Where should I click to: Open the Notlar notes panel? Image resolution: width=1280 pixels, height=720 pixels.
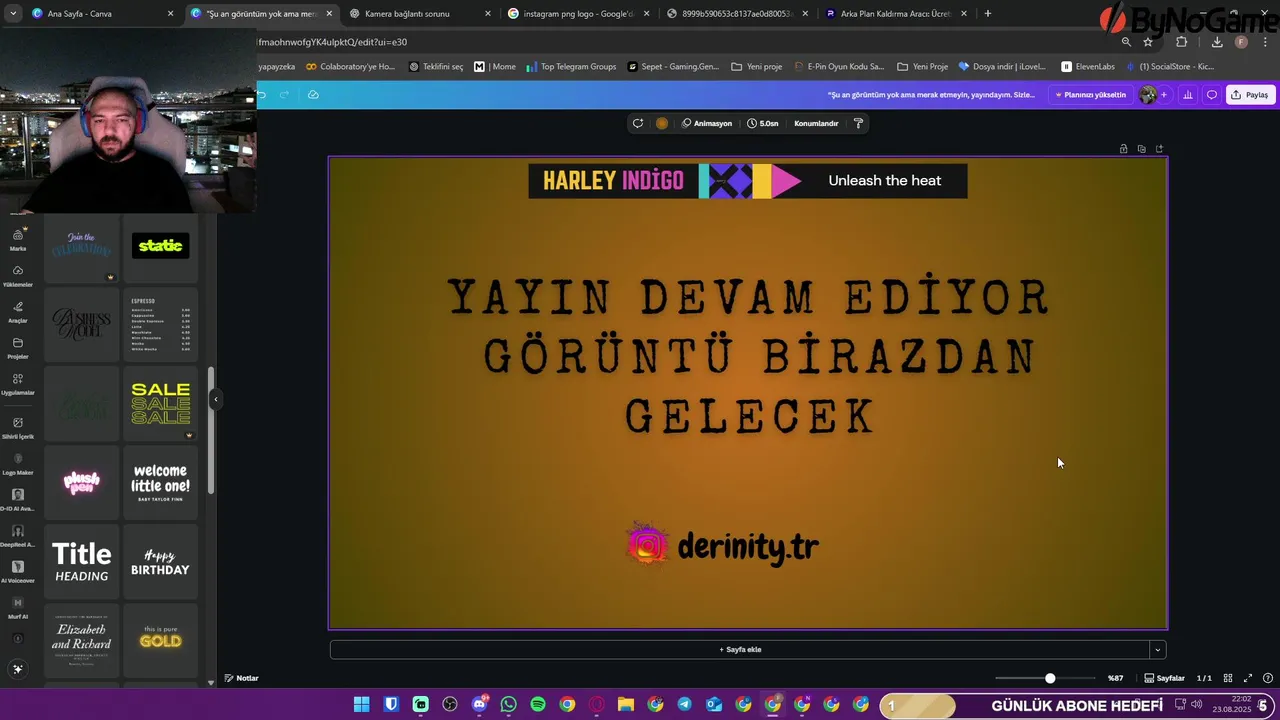[x=242, y=678]
